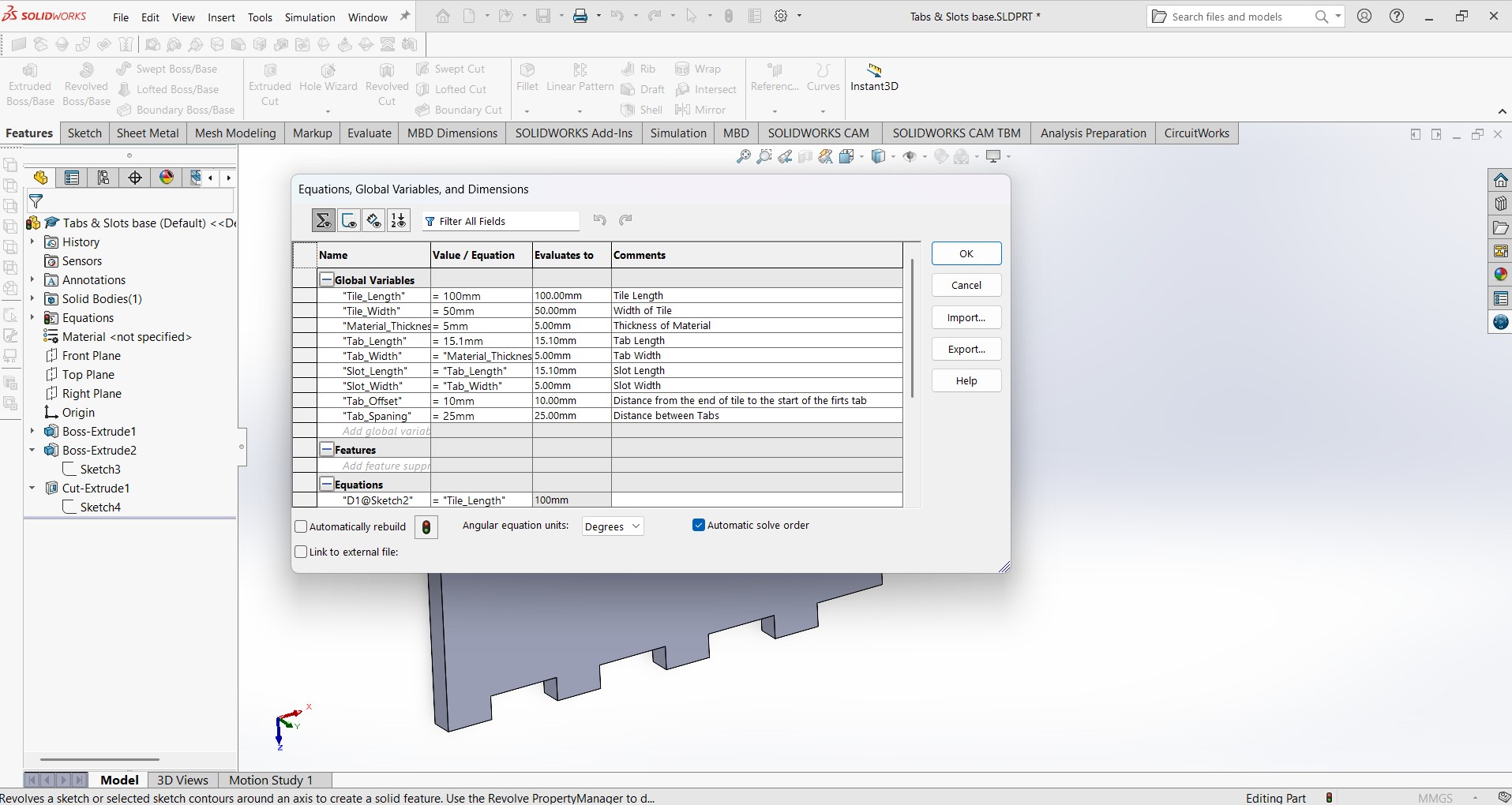Image resolution: width=1512 pixels, height=805 pixels.
Task: Switch to the Sheet Metal tab
Action: click(x=148, y=133)
